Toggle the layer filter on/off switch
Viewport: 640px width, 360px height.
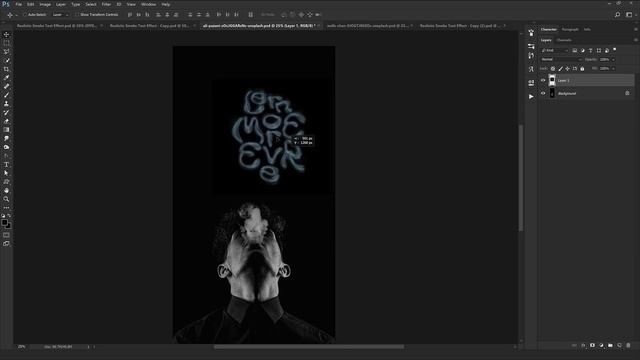(615, 50)
